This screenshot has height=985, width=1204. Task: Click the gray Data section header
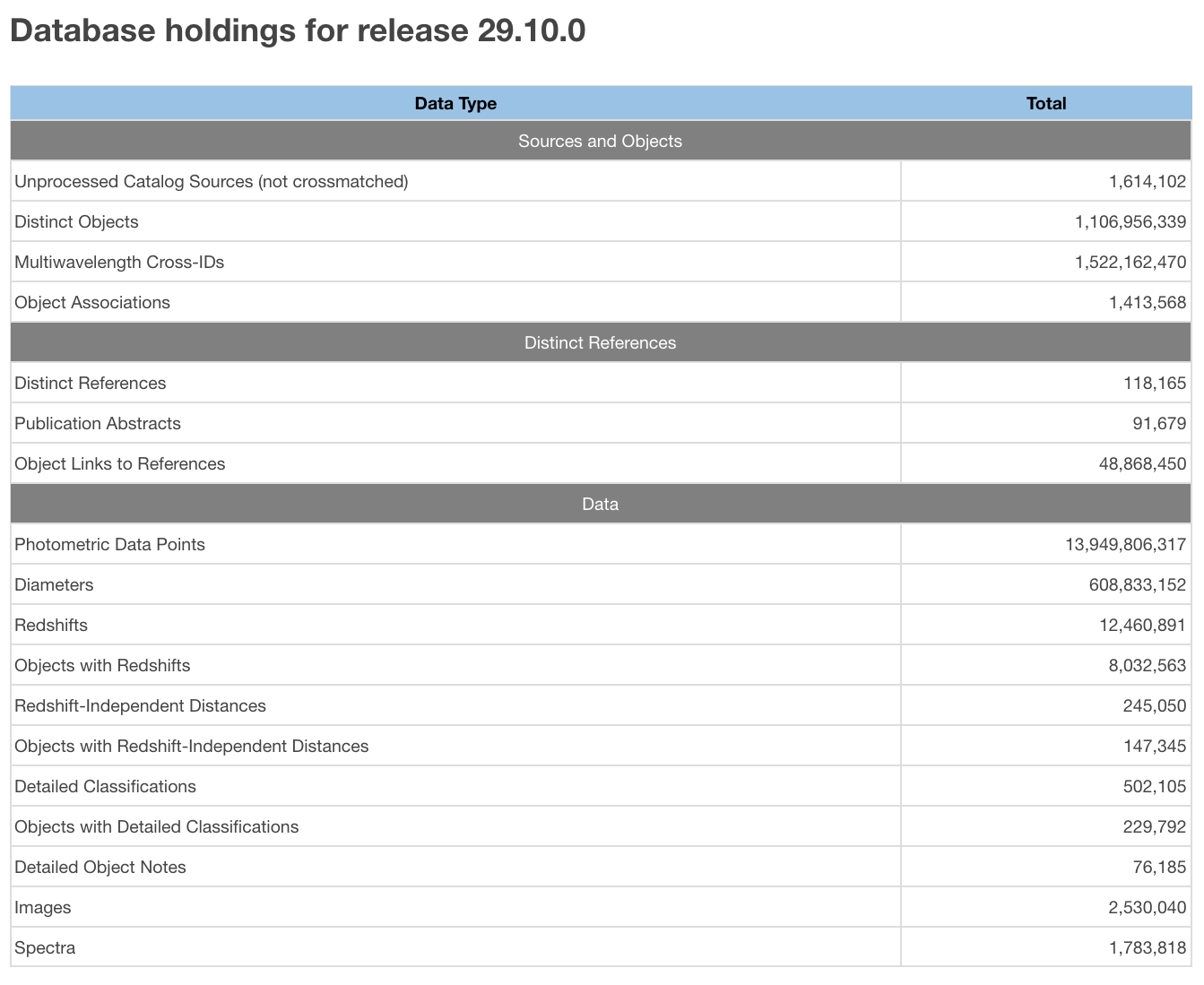(x=600, y=504)
